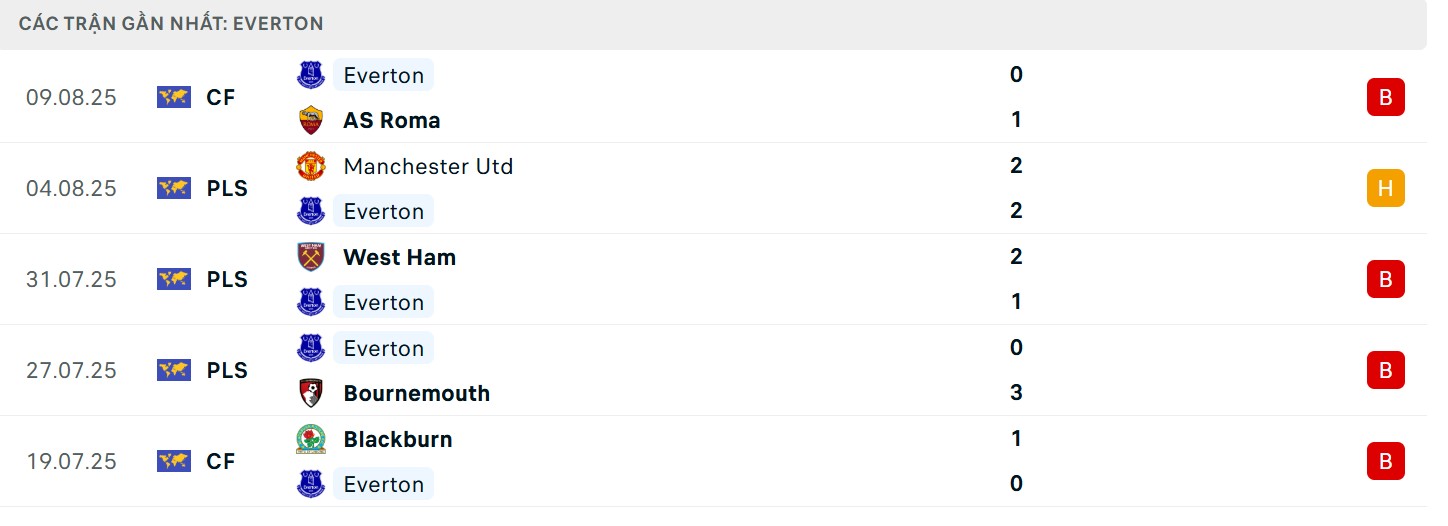
Task: Open the Manchester Utd team link
Action: point(428,166)
